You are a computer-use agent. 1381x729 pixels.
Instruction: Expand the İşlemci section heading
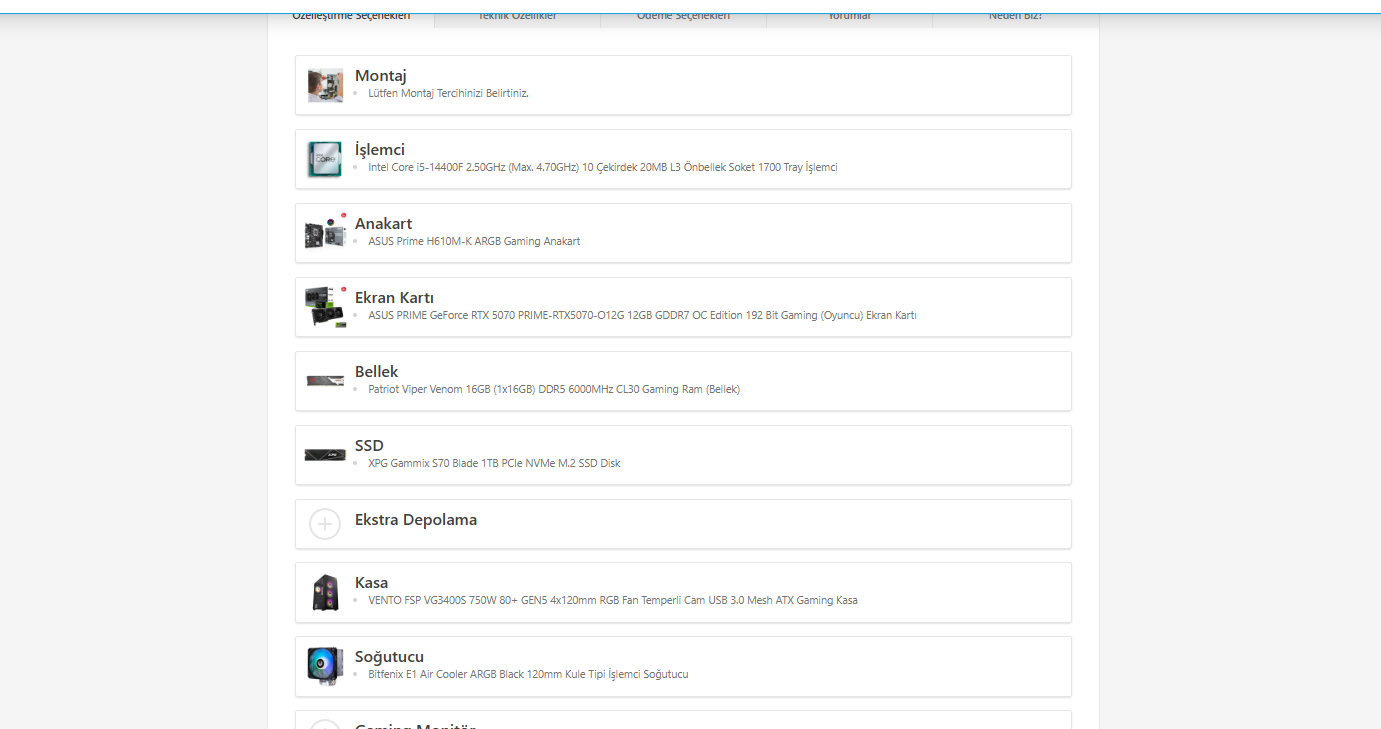tap(380, 150)
